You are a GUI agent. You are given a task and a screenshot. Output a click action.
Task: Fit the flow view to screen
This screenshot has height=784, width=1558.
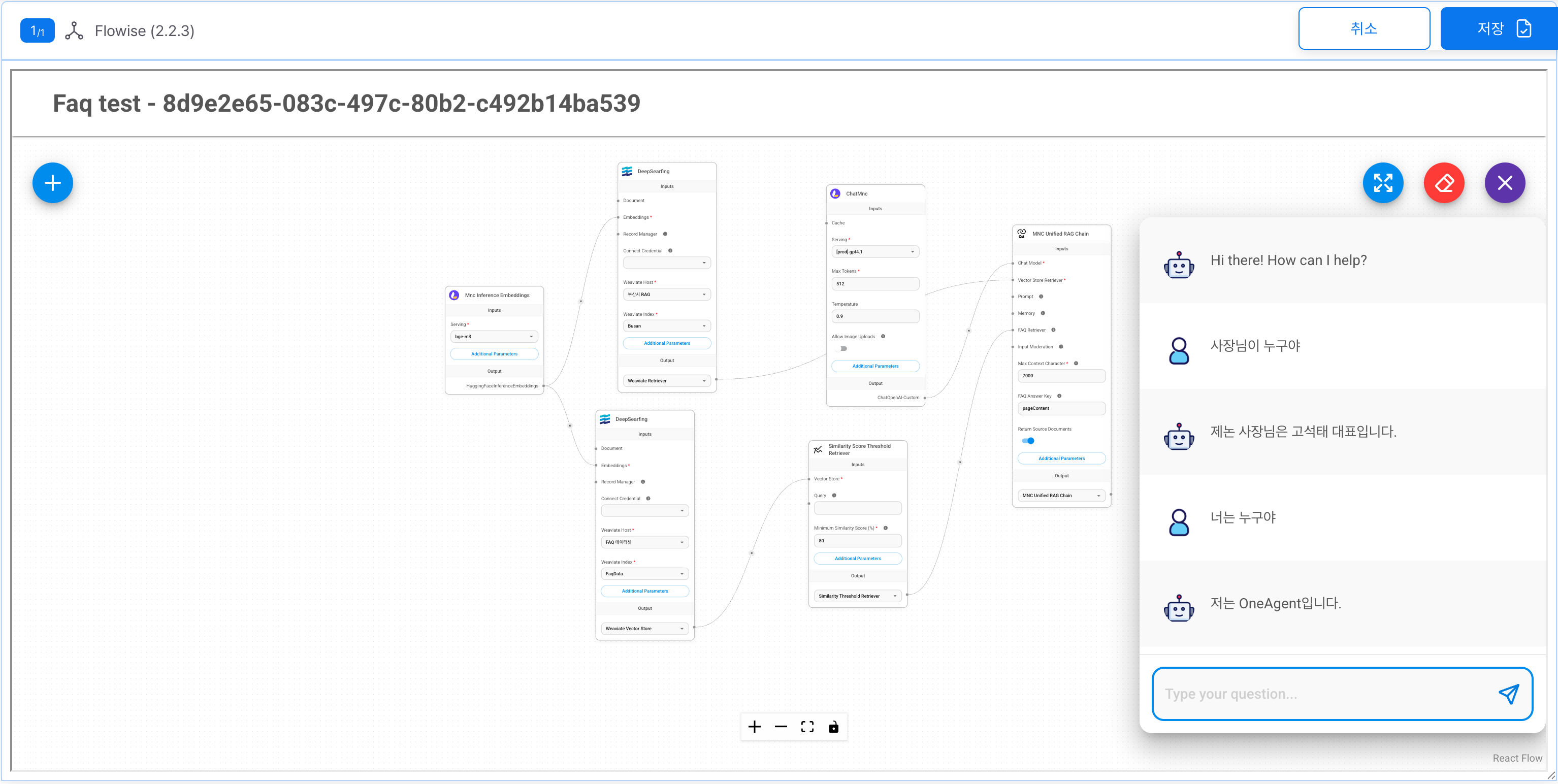tap(807, 727)
